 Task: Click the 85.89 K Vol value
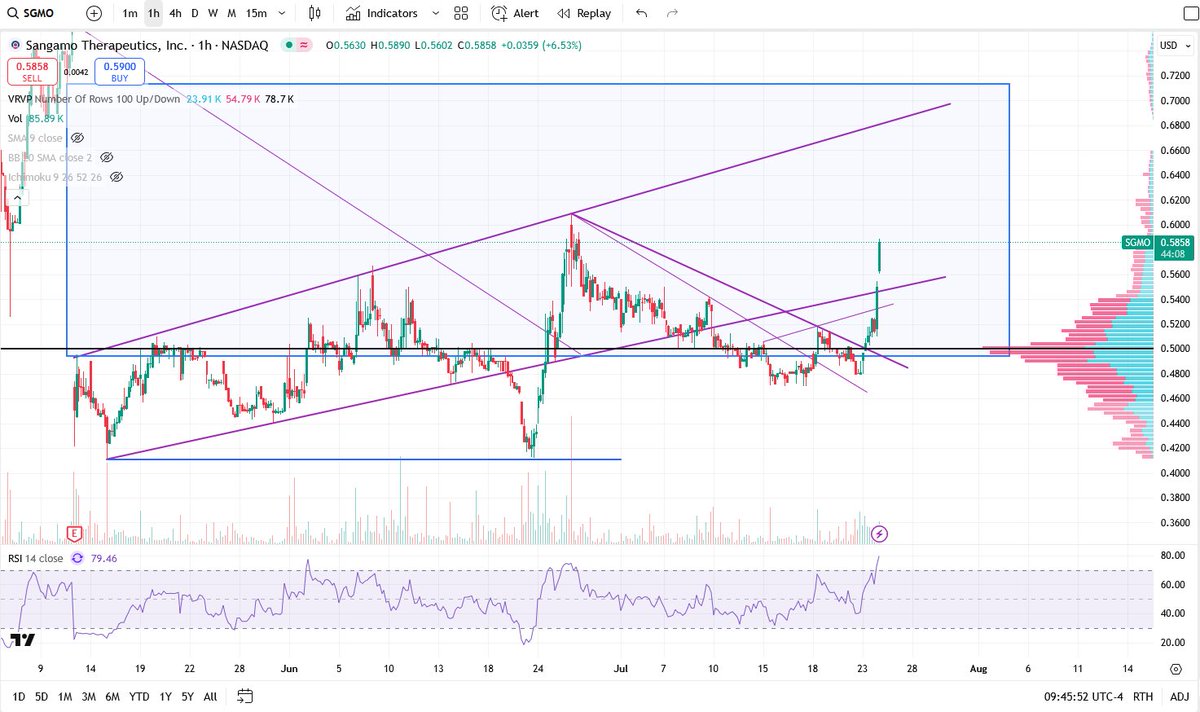click(46, 118)
